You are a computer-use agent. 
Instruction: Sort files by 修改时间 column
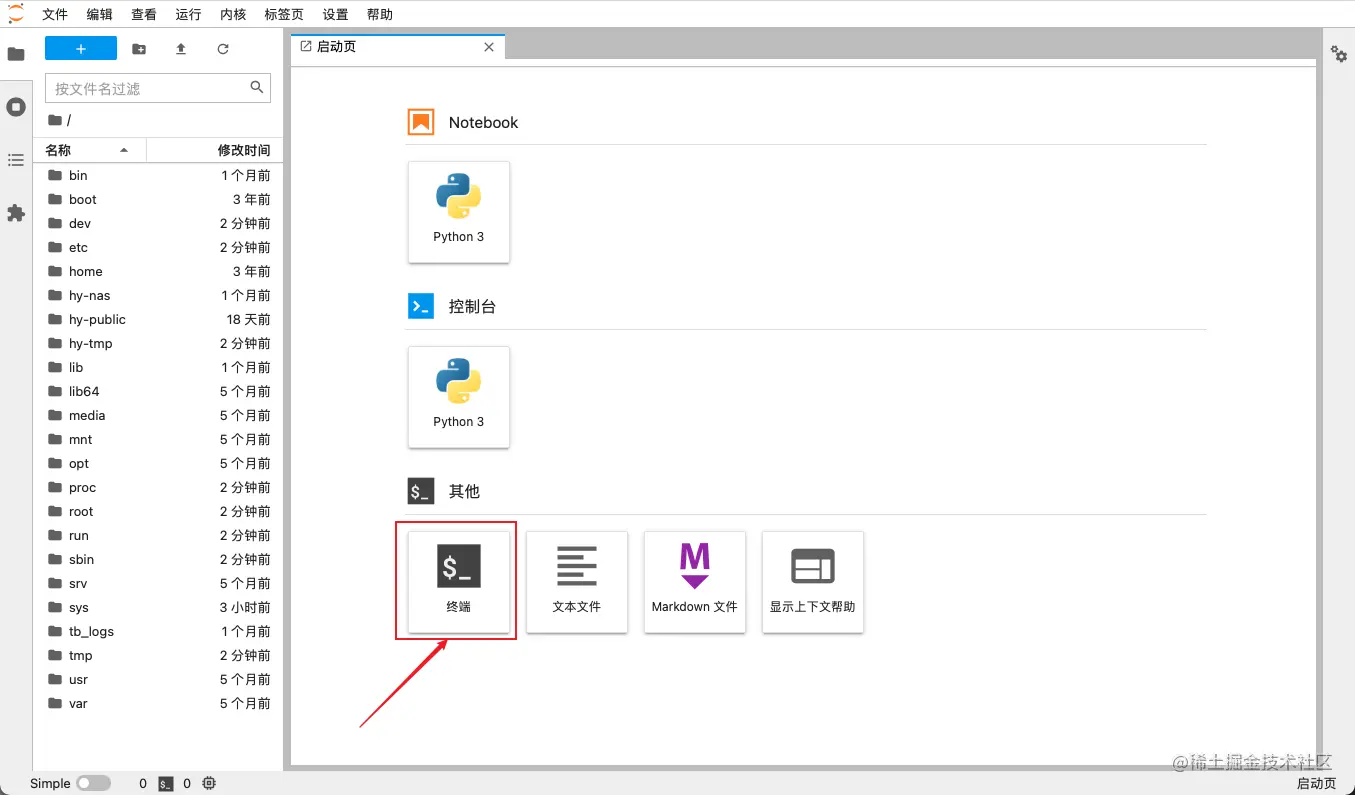click(x=214, y=150)
